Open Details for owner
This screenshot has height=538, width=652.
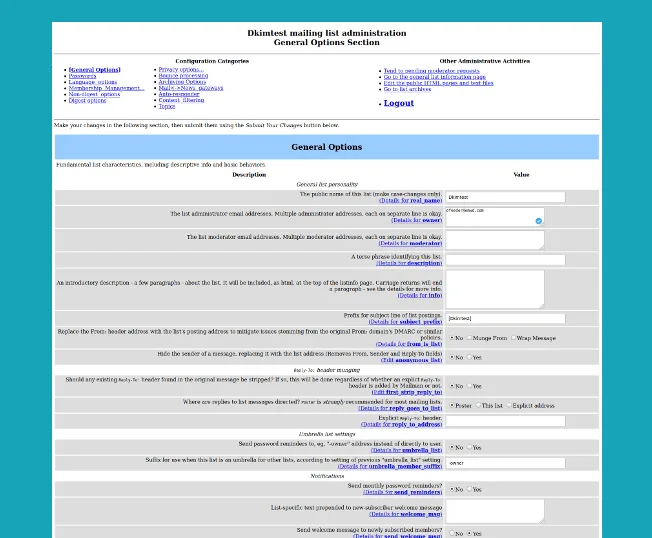pos(416,220)
